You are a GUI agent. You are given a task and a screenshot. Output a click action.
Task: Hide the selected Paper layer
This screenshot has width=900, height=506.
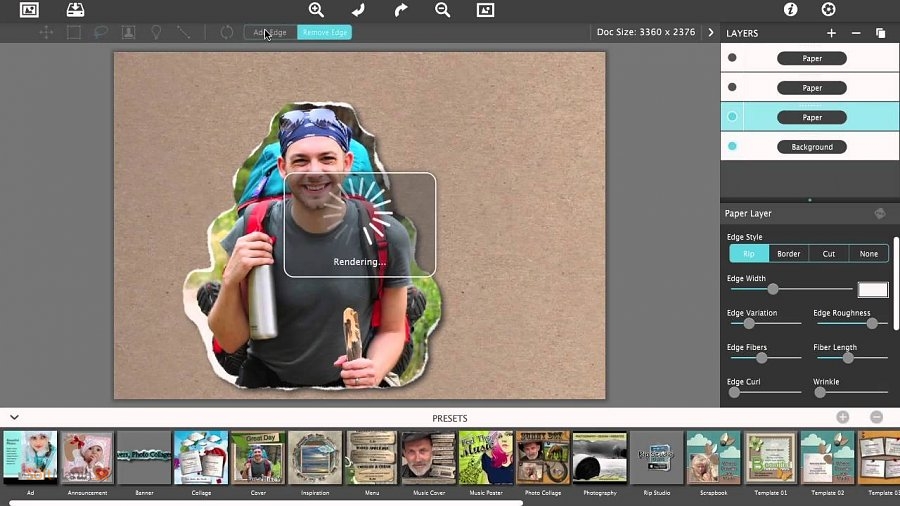click(732, 116)
